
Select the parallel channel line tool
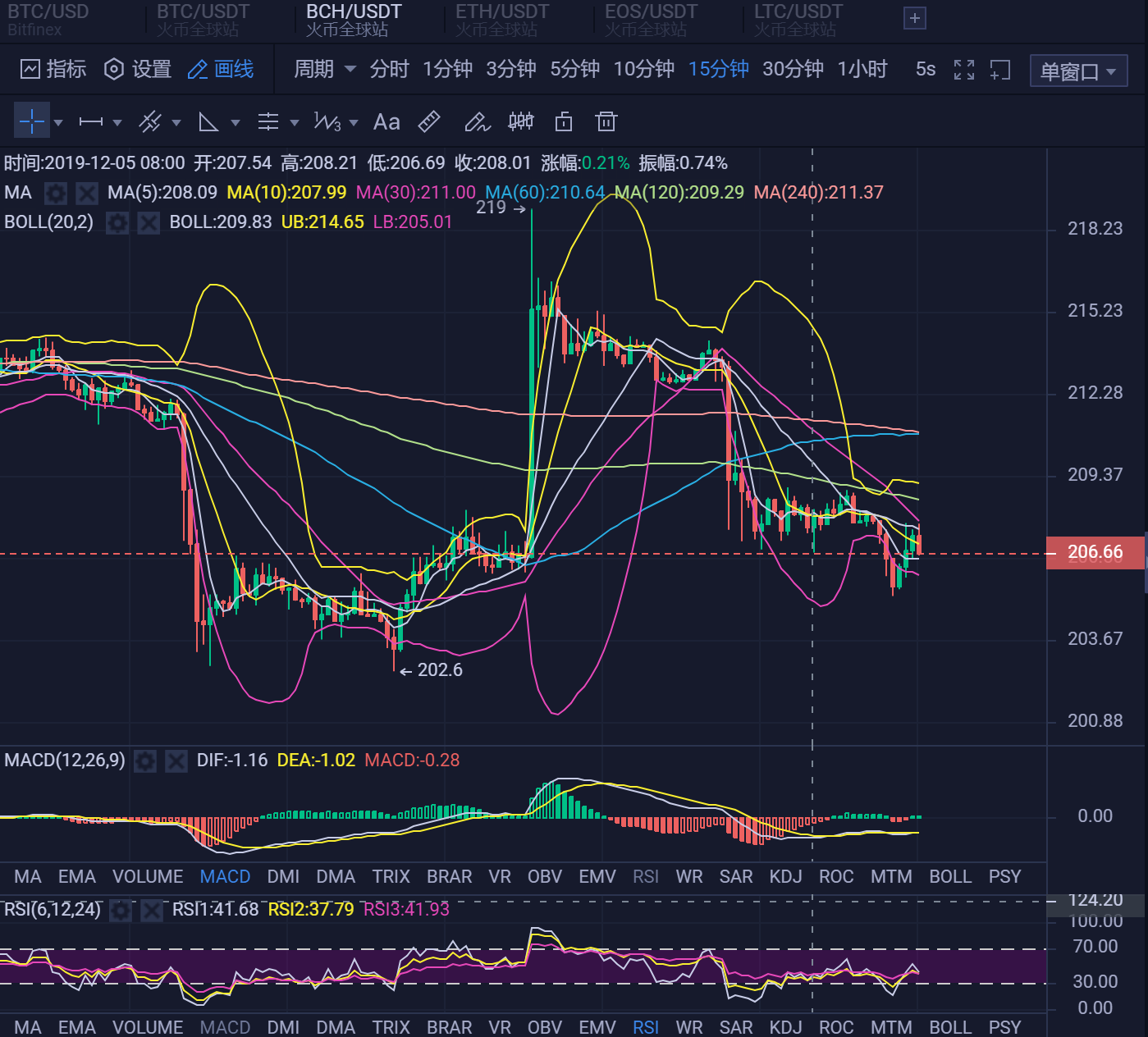tap(149, 121)
